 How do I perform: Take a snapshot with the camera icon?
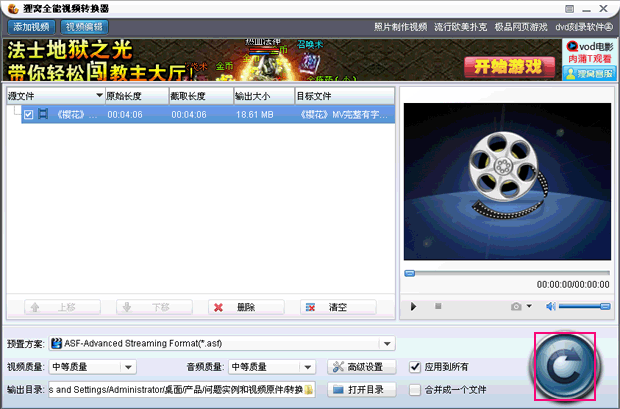[x=516, y=307]
